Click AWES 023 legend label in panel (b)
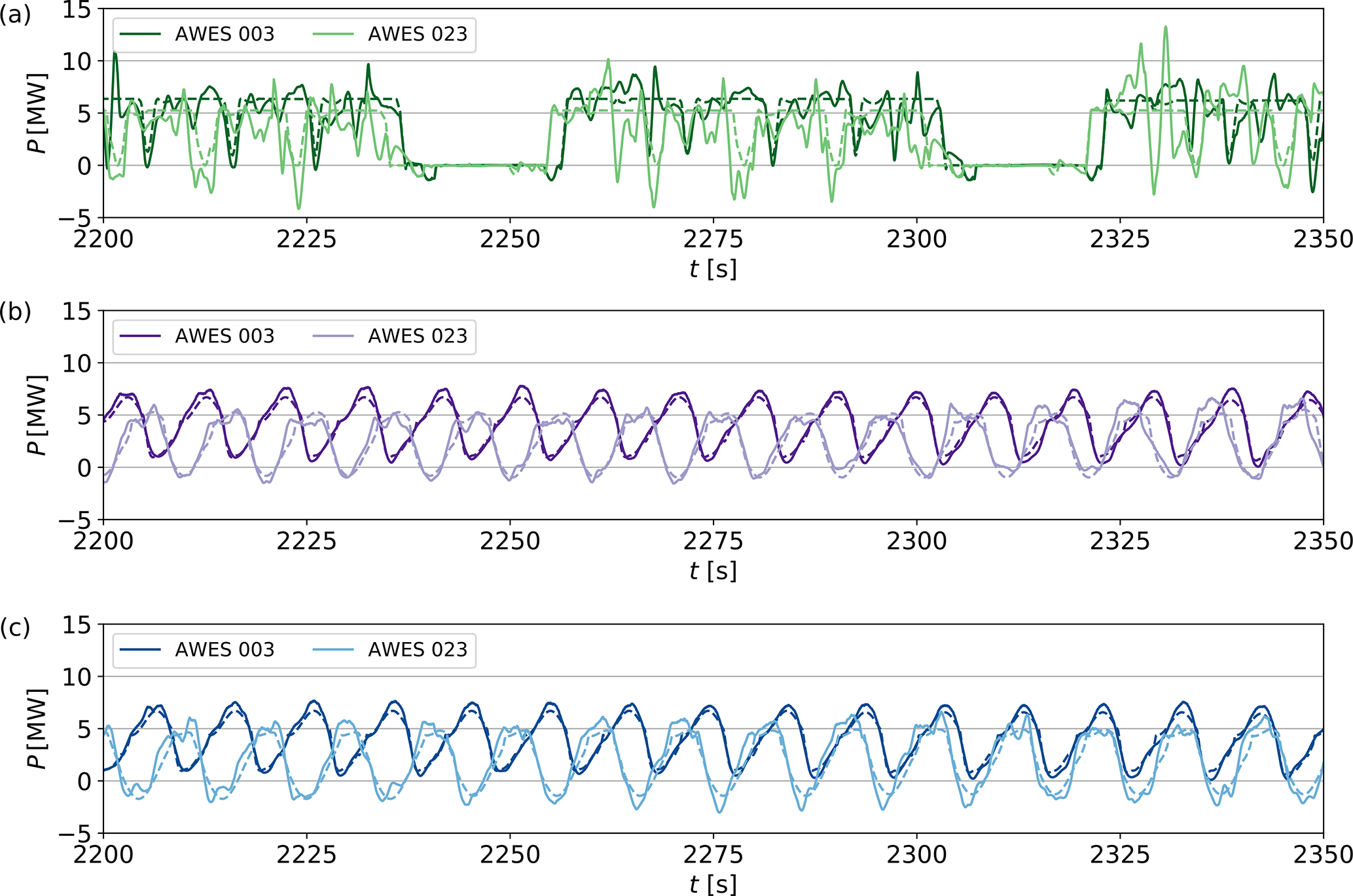The height and width of the screenshot is (896, 1353). [418, 336]
